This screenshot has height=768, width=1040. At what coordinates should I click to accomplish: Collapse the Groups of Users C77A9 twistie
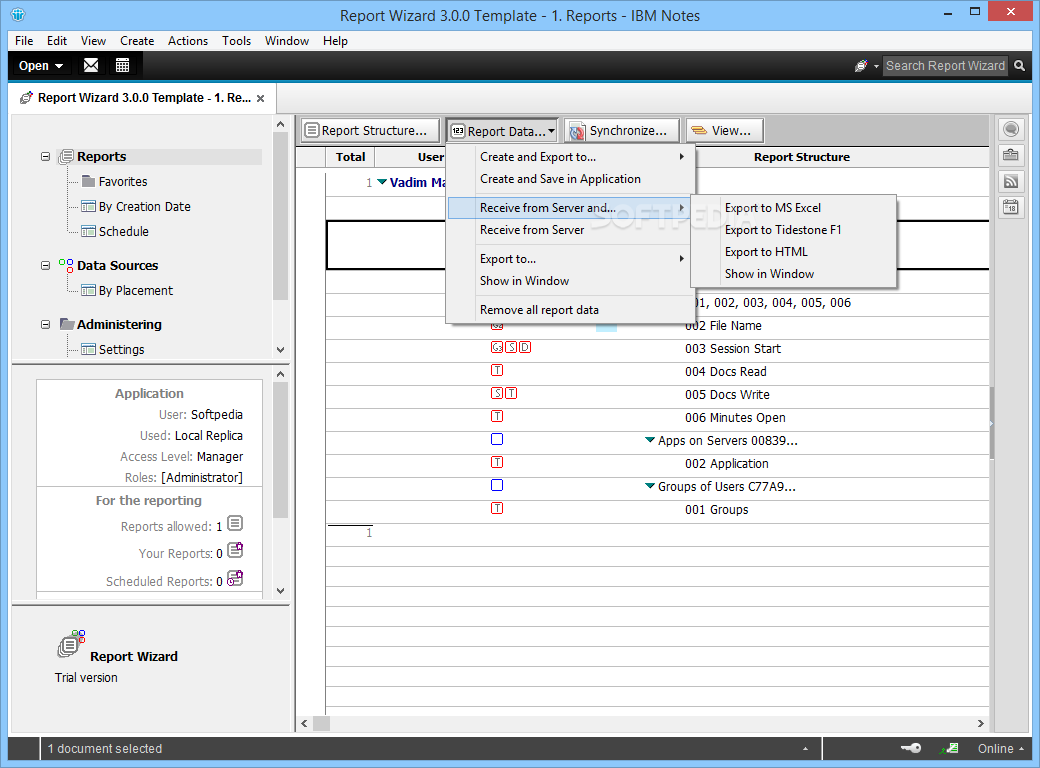(x=650, y=485)
